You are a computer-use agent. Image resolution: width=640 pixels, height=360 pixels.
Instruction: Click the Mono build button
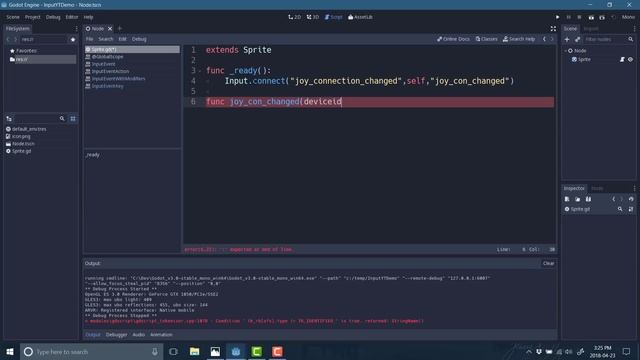click(x=628, y=17)
